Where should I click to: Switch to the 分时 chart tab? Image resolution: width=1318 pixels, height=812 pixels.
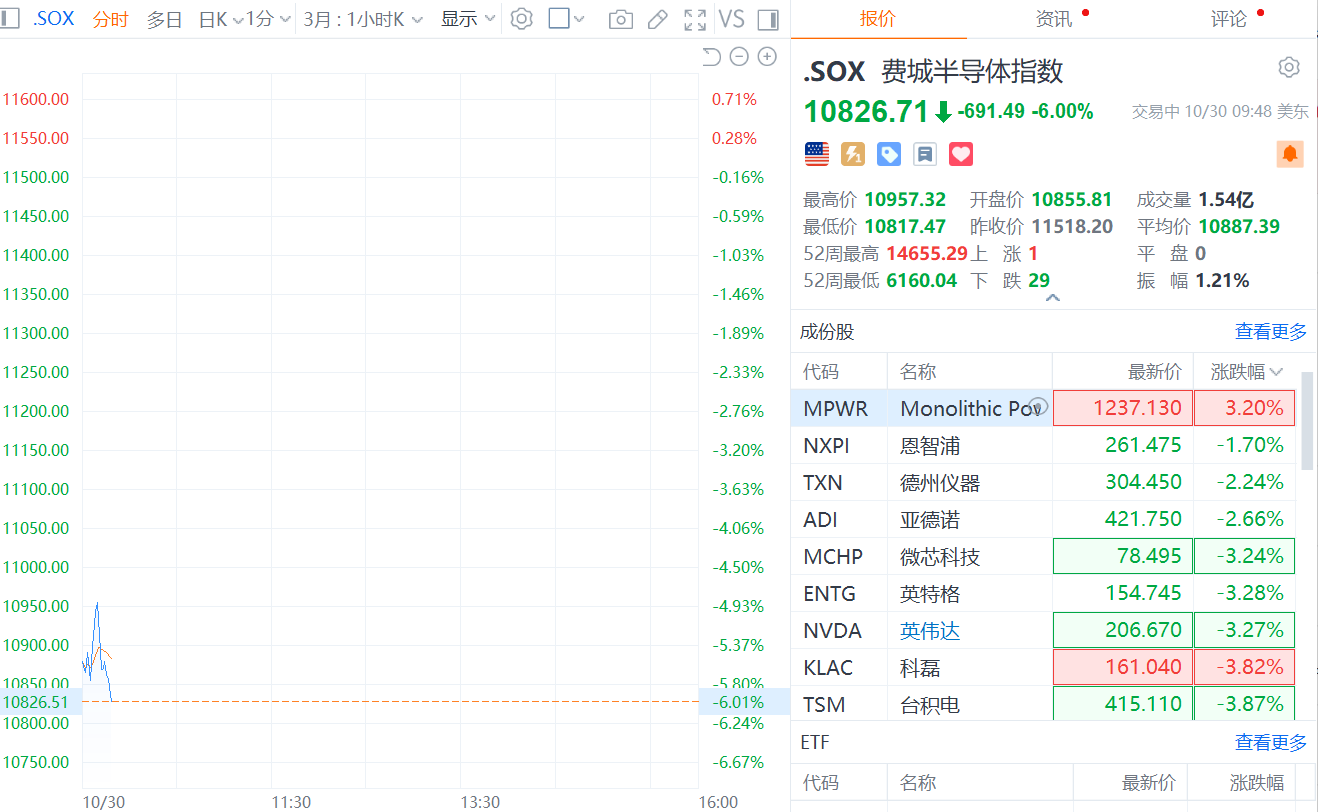tap(111, 19)
